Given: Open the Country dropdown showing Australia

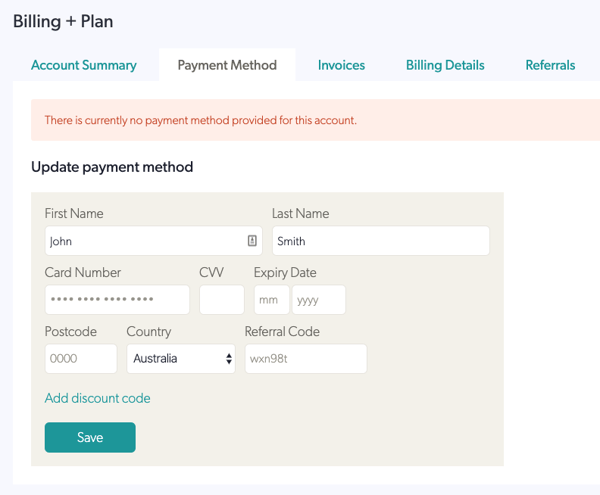Looking at the screenshot, I should [181, 358].
